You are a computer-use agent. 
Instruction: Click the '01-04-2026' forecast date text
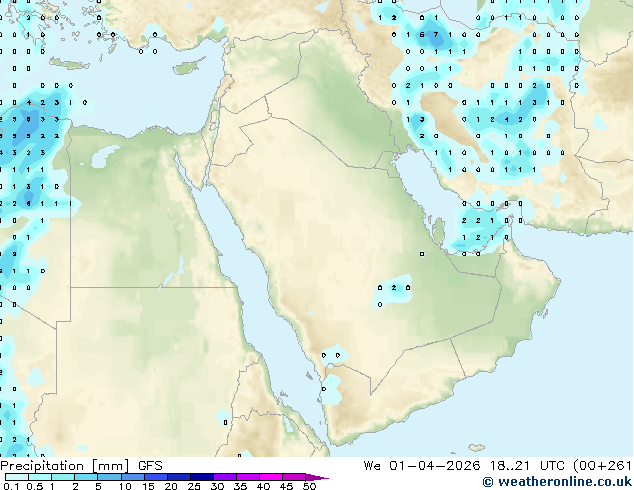(435, 466)
